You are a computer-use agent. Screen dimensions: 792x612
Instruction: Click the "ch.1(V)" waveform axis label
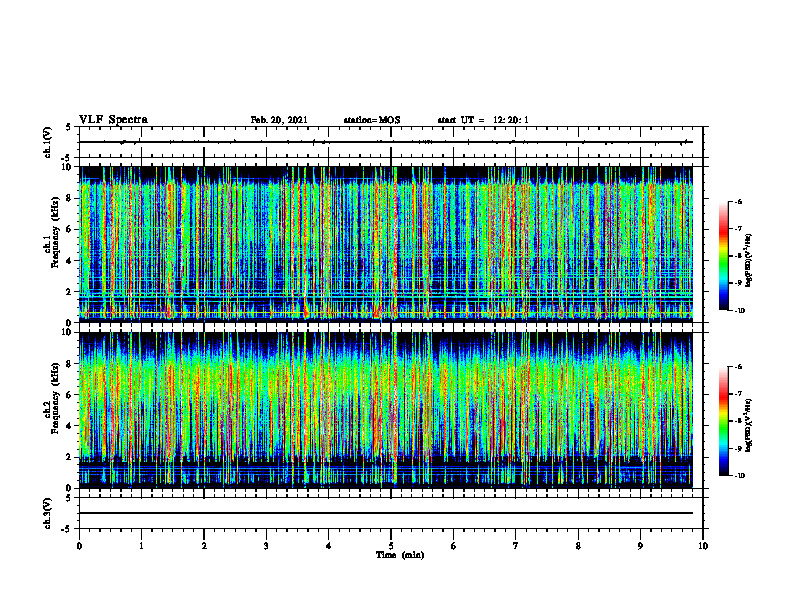(48, 142)
